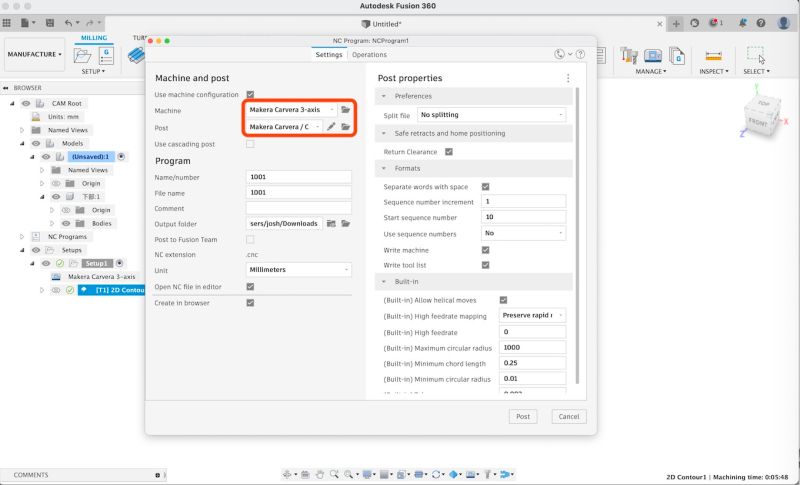The image size is (800, 485).
Task: Toggle Create in browser checkbox
Action: pyautogui.click(x=250, y=303)
